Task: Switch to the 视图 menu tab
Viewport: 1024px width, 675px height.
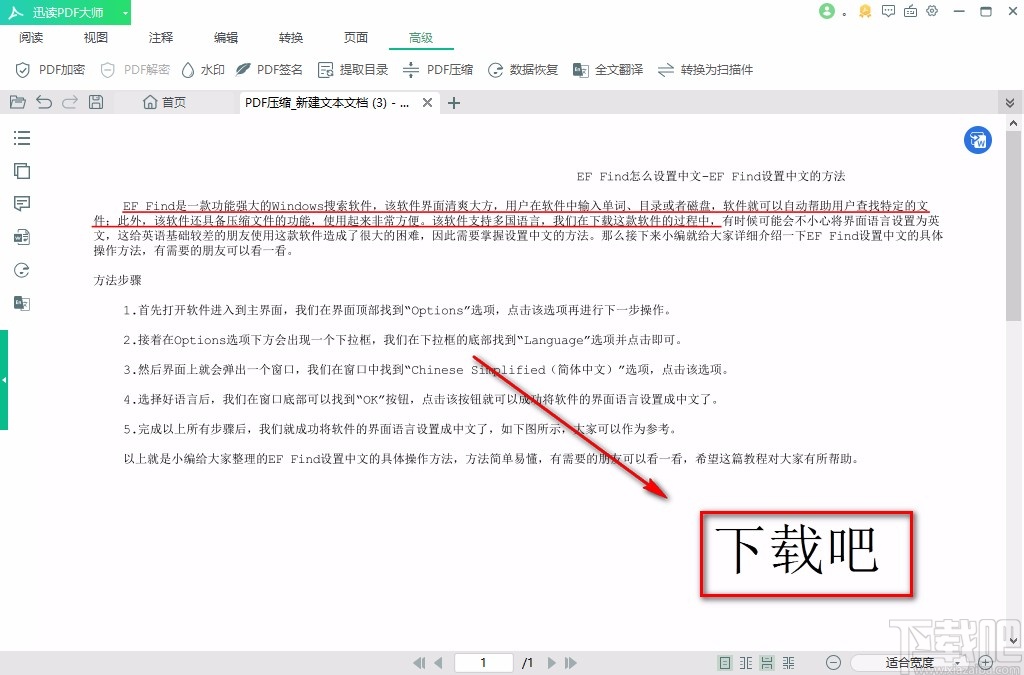Action: coord(95,38)
